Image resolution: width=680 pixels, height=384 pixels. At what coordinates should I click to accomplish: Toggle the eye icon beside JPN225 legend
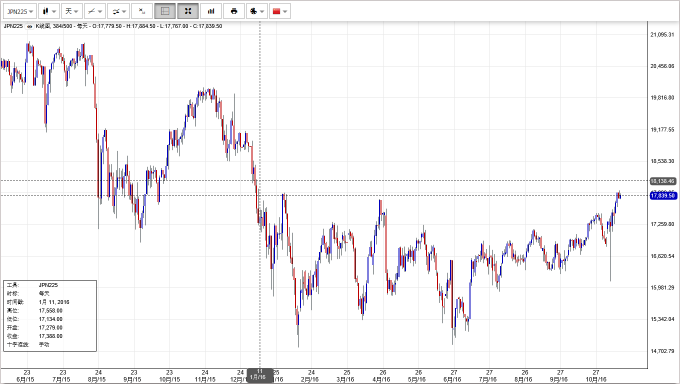tap(29, 26)
